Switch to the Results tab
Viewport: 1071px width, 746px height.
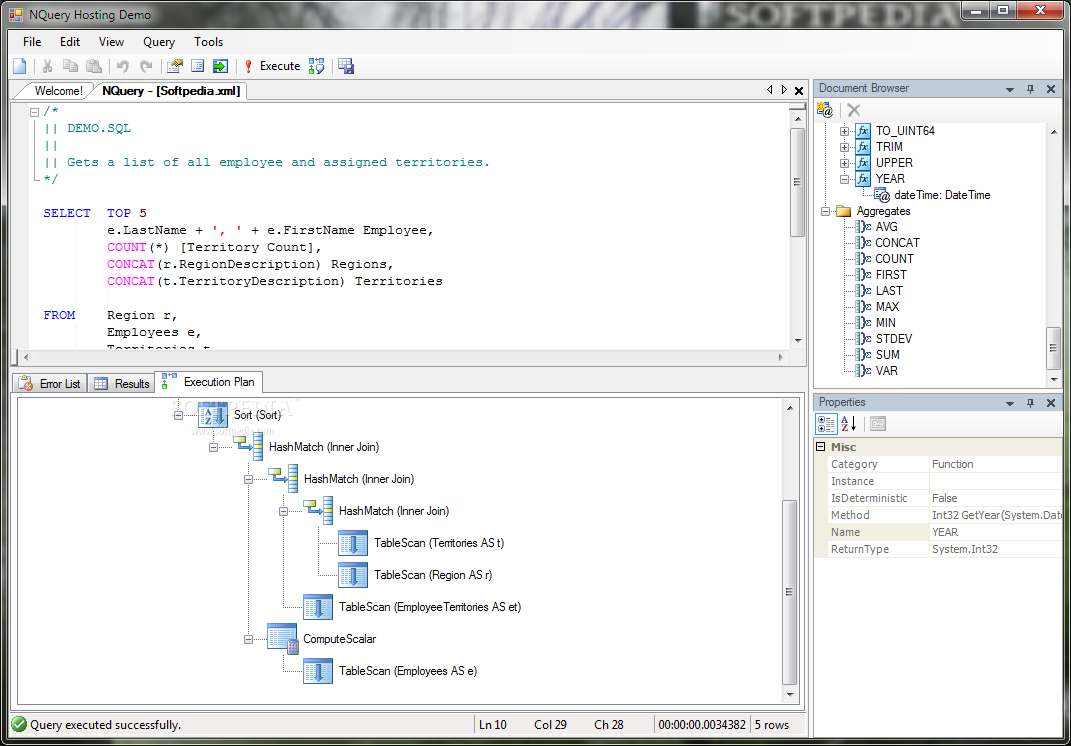[122, 383]
